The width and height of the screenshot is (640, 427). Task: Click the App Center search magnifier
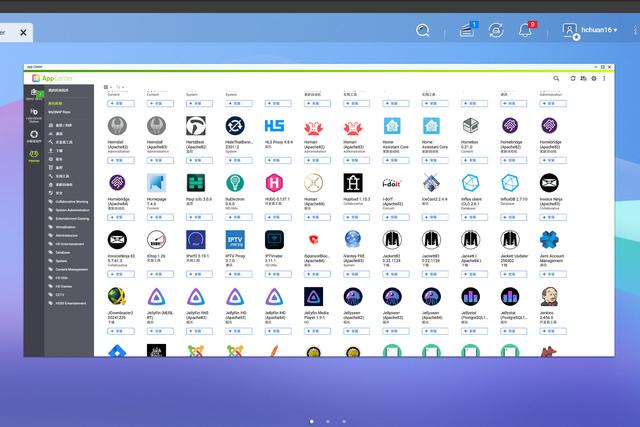click(x=556, y=78)
